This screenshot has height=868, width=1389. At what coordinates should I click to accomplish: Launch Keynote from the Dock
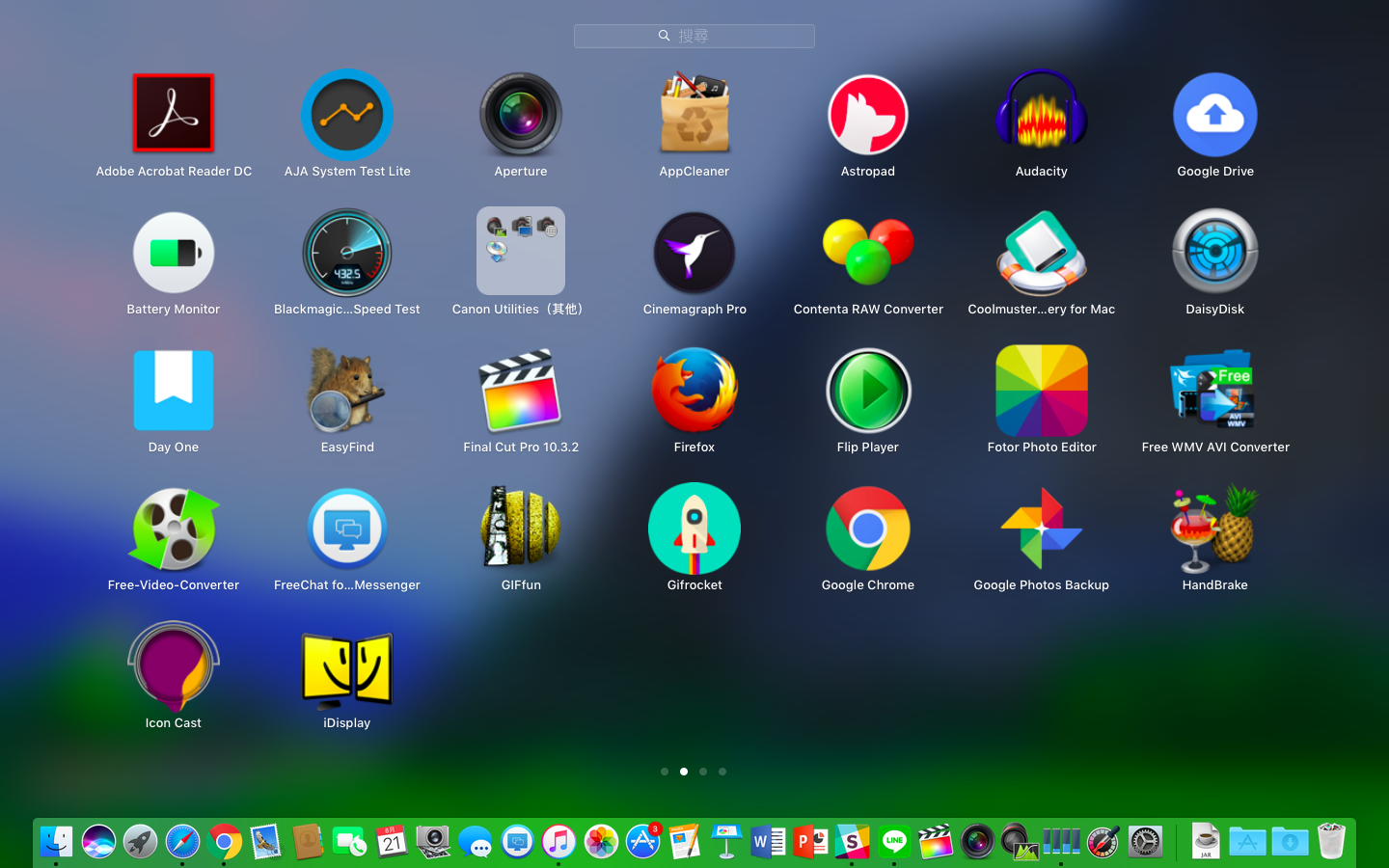(x=726, y=842)
